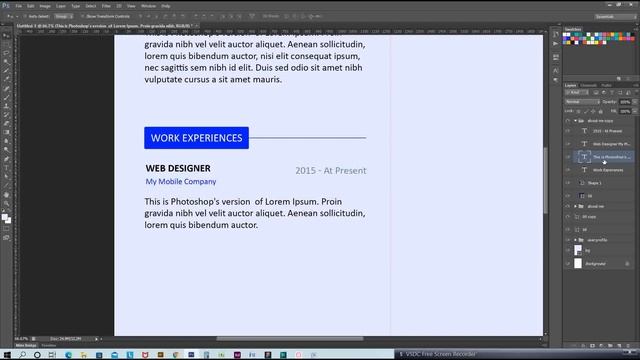Hide the Background layer

click(x=568, y=264)
